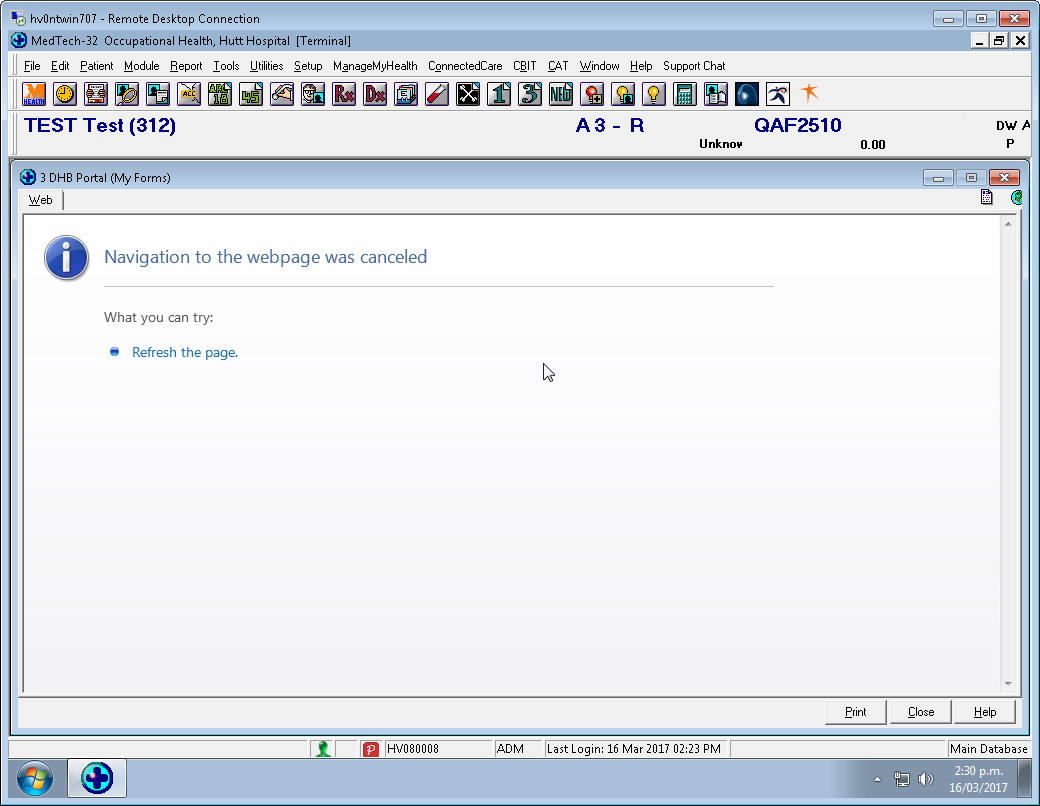Click the patient with open book icon

coord(716,94)
